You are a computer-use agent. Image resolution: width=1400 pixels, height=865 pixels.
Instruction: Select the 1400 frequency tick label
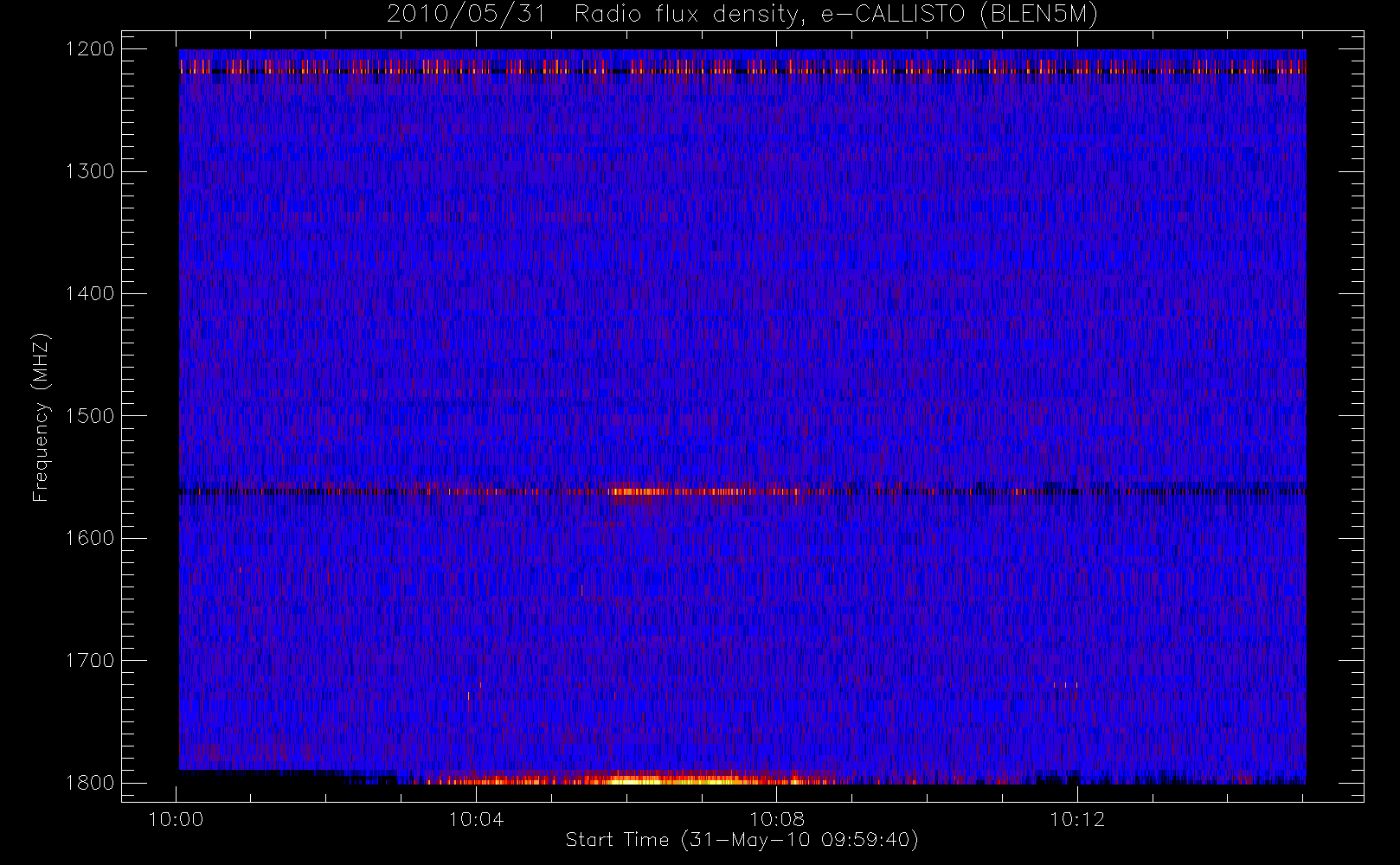(x=90, y=294)
